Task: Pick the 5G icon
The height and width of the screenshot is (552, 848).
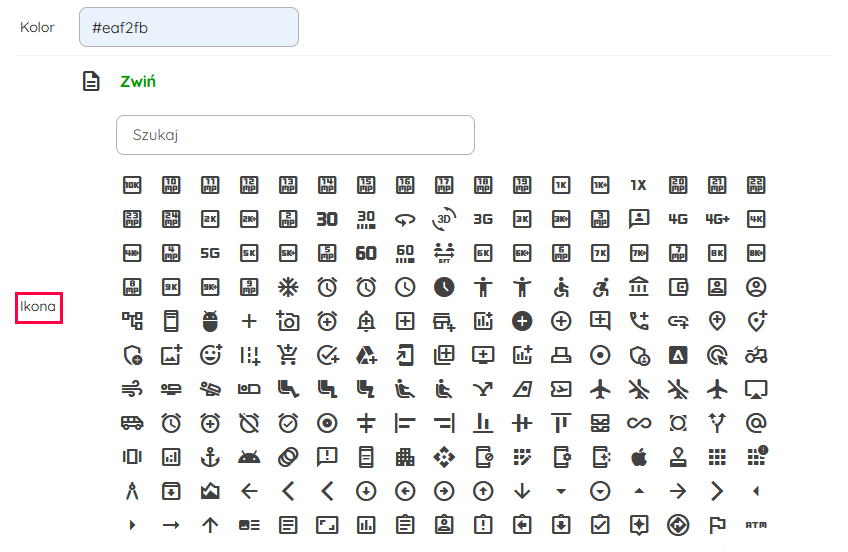Action: pos(210,253)
